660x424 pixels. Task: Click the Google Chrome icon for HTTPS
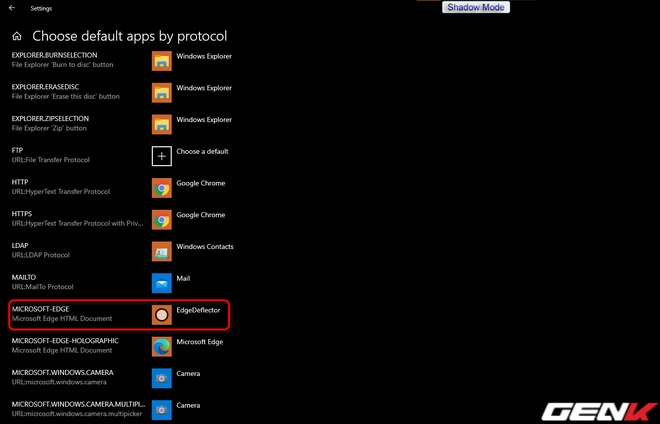coord(162,220)
